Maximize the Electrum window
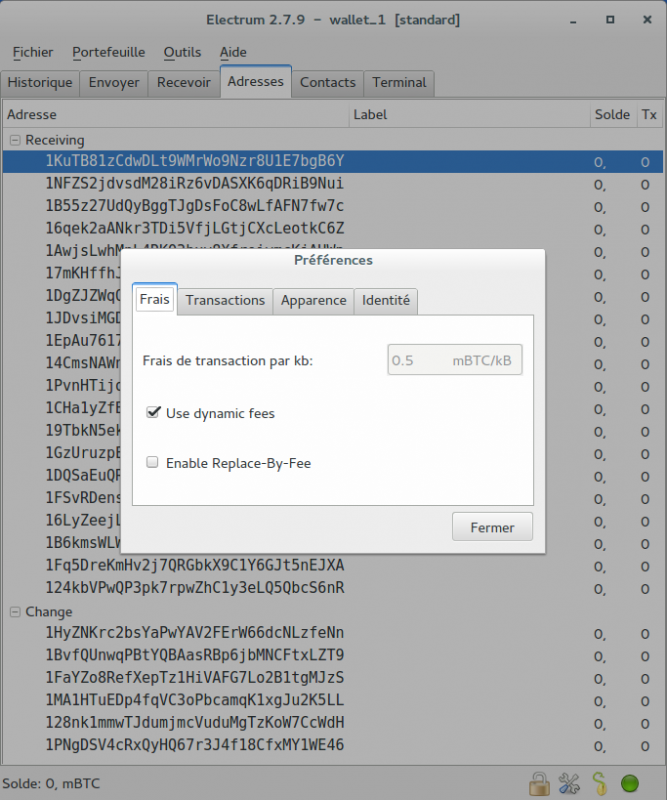This screenshot has height=800, width=667. point(610,20)
